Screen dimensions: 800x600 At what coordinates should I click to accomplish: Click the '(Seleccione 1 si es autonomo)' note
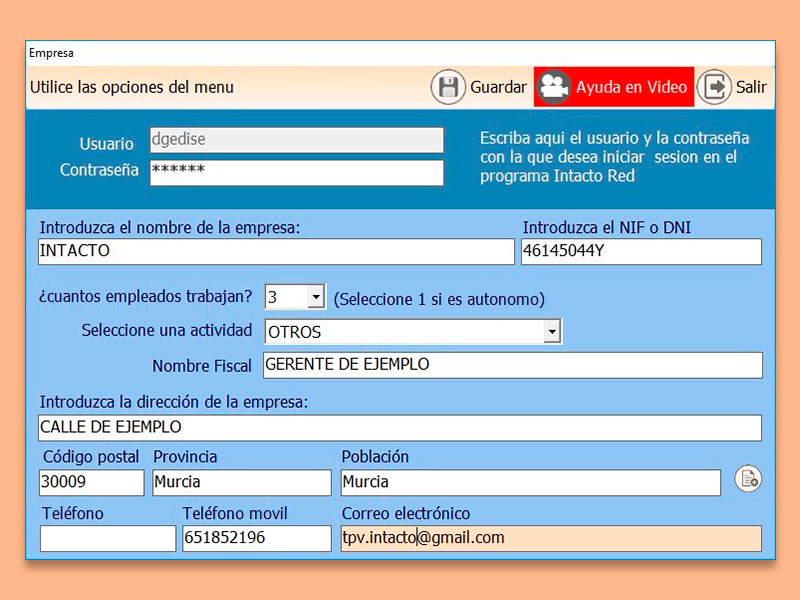pos(439,299)
